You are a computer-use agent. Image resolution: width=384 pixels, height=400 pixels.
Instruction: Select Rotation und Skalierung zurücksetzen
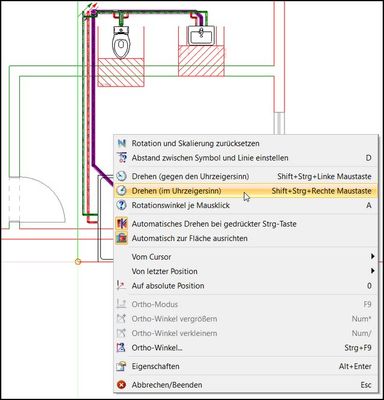click(x=246, y=143)
